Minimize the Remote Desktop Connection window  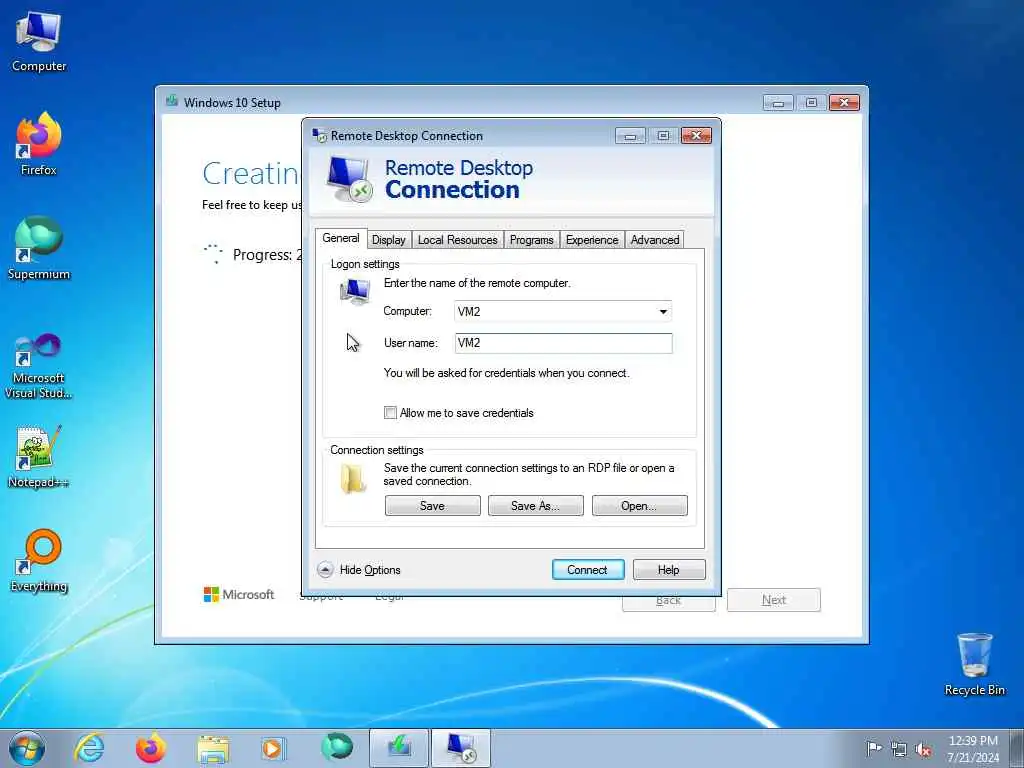pos(630,136)
